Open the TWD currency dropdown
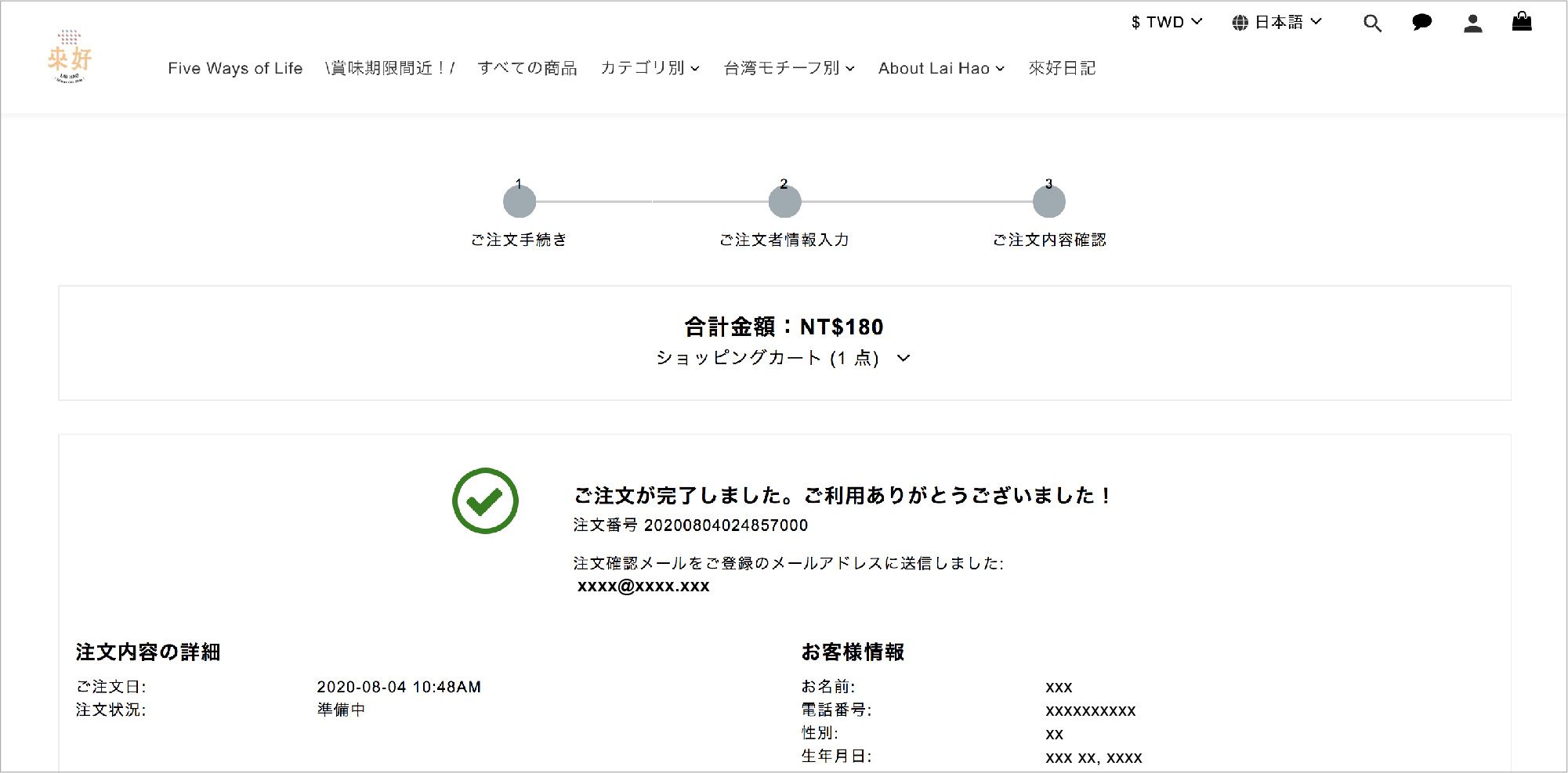Screen dimensions: 1568x773 click(x=1166, y=22)
